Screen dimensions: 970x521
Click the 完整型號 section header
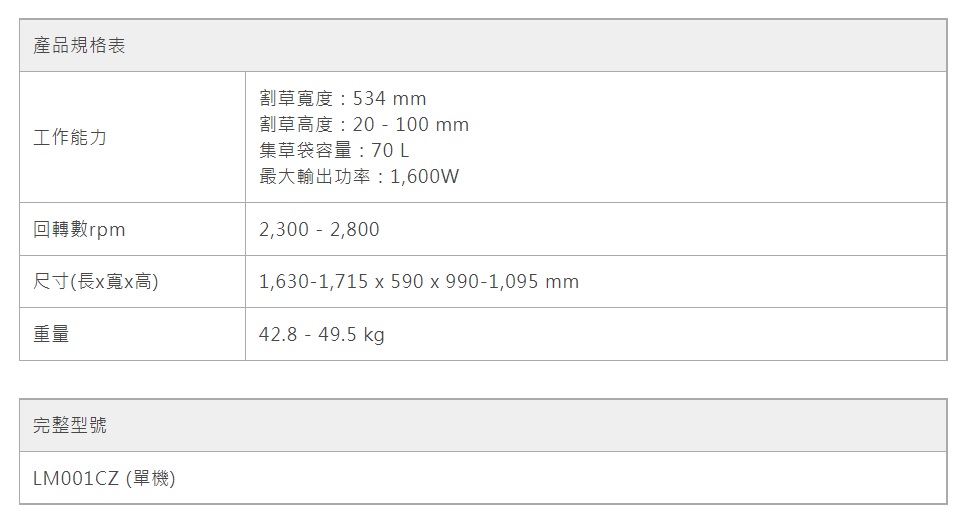[x=70, y=426]
